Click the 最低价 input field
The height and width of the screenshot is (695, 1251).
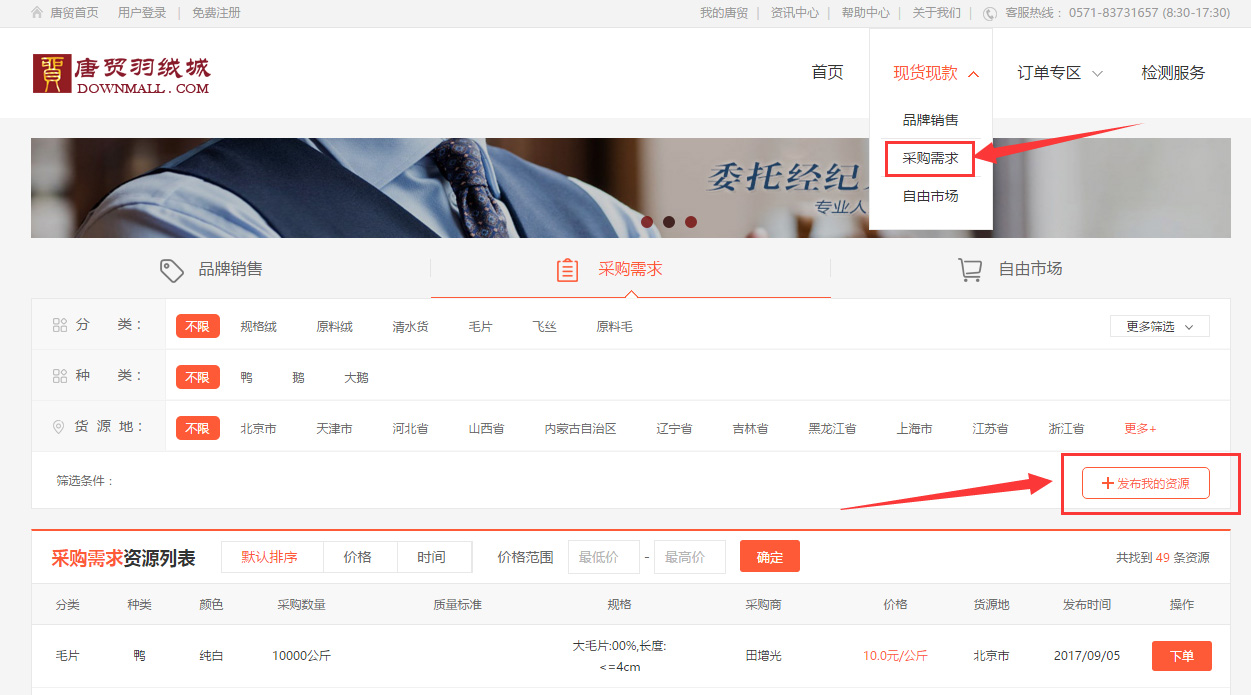coord(604,557)
